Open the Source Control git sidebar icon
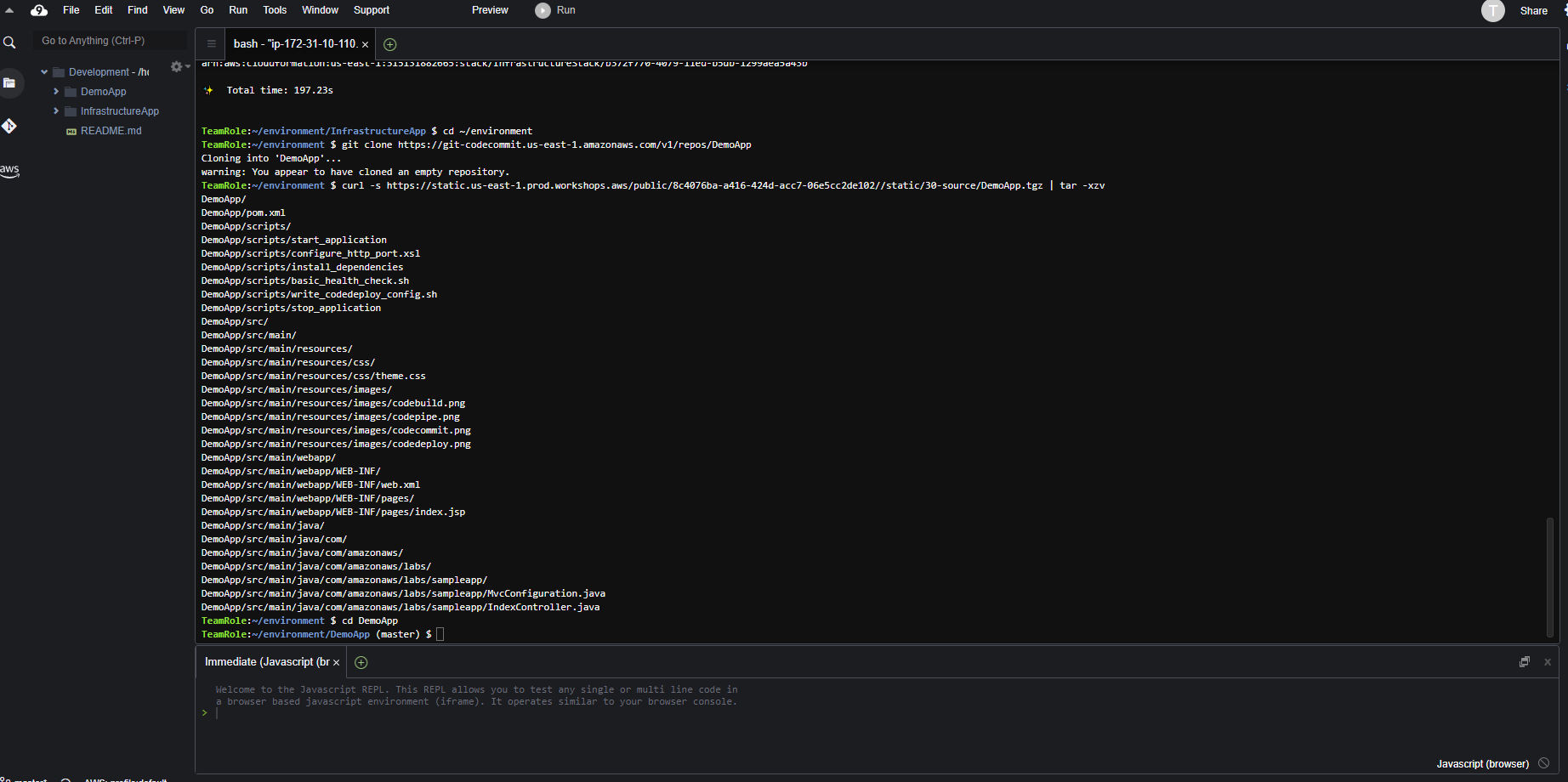The image size is (1568, 782). pos(9,126)
